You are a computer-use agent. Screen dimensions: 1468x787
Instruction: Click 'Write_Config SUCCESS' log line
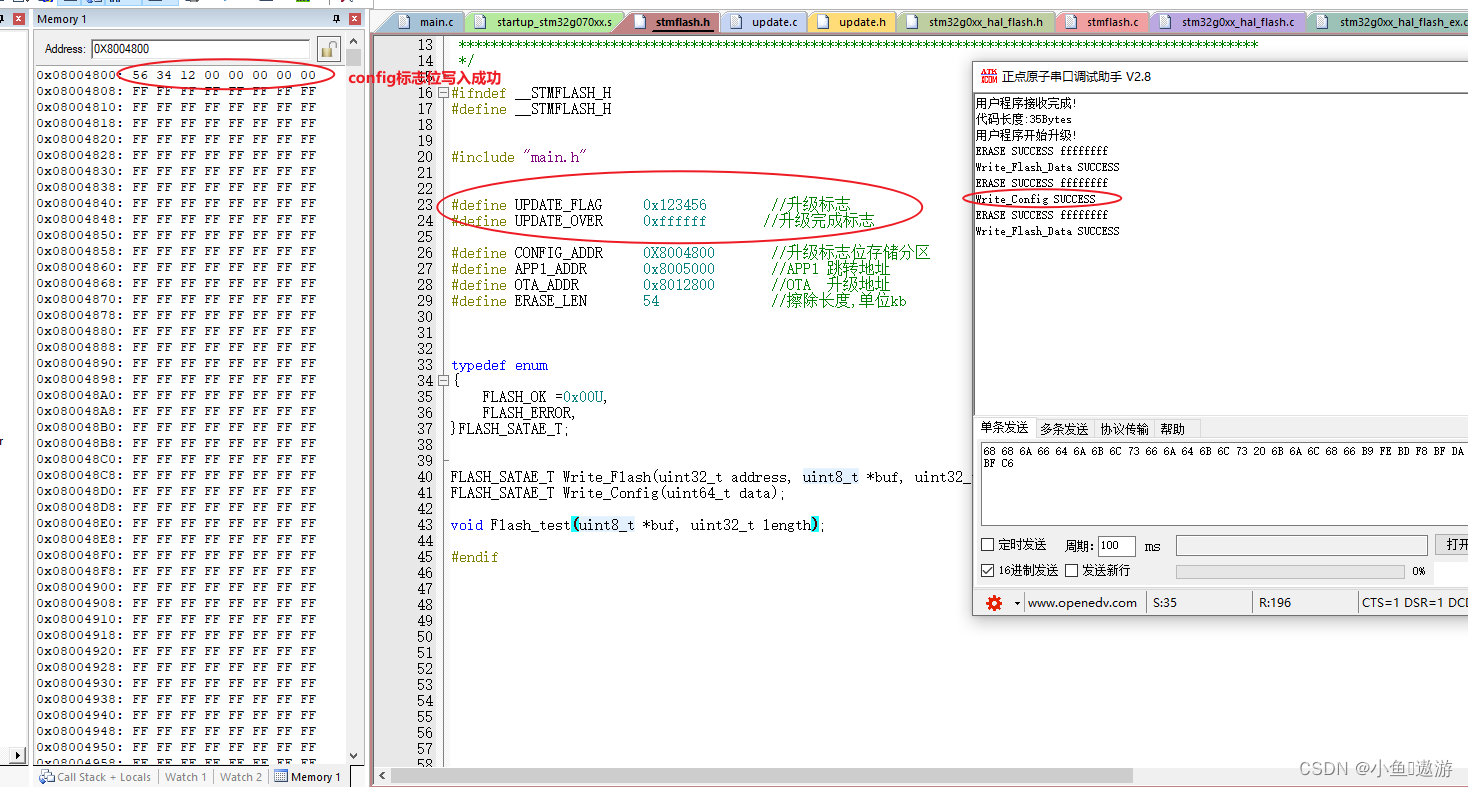click(x=1035, y=199)
